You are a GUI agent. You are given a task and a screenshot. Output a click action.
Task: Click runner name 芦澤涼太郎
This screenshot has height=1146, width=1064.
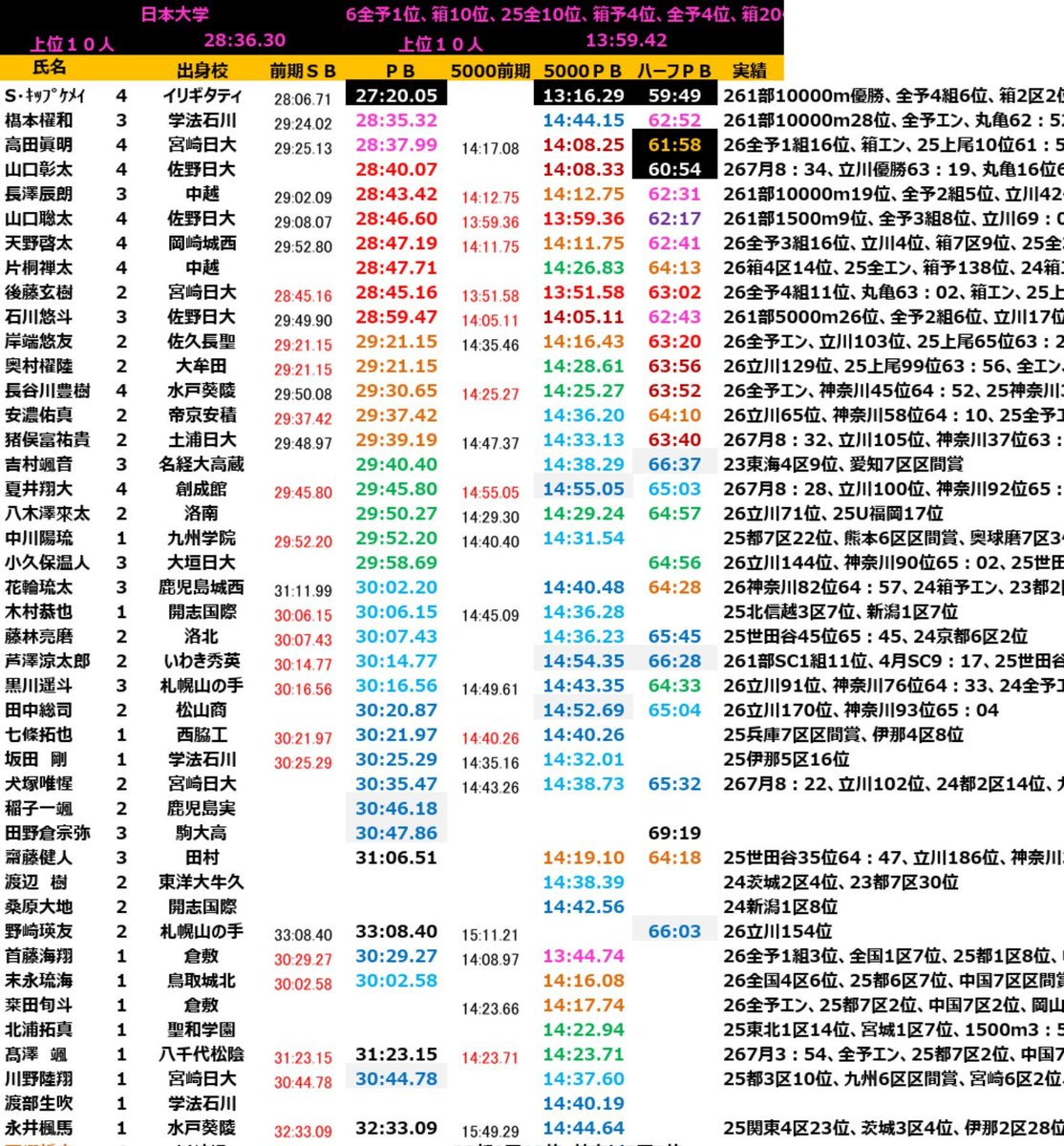tap(48, 661)
